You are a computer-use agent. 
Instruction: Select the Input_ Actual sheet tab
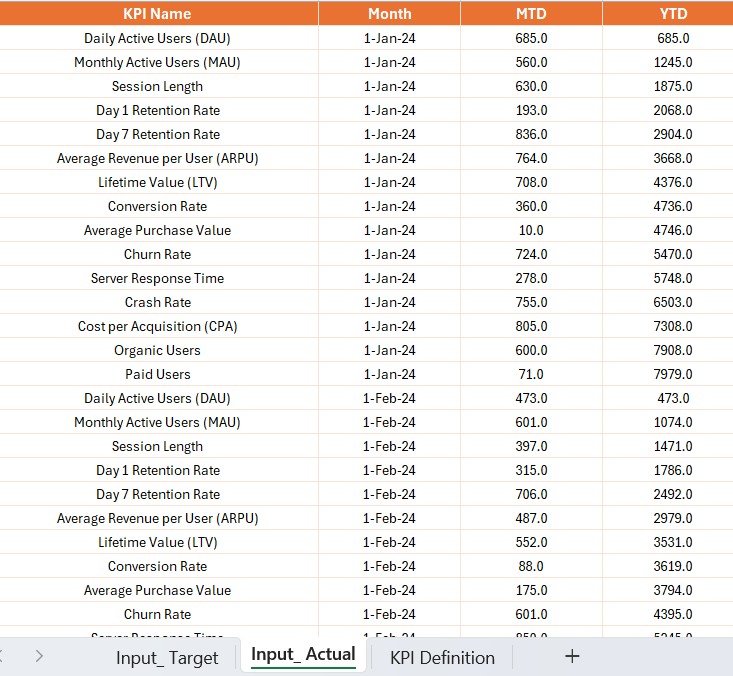pyautogui.click(x=303, y=654)
